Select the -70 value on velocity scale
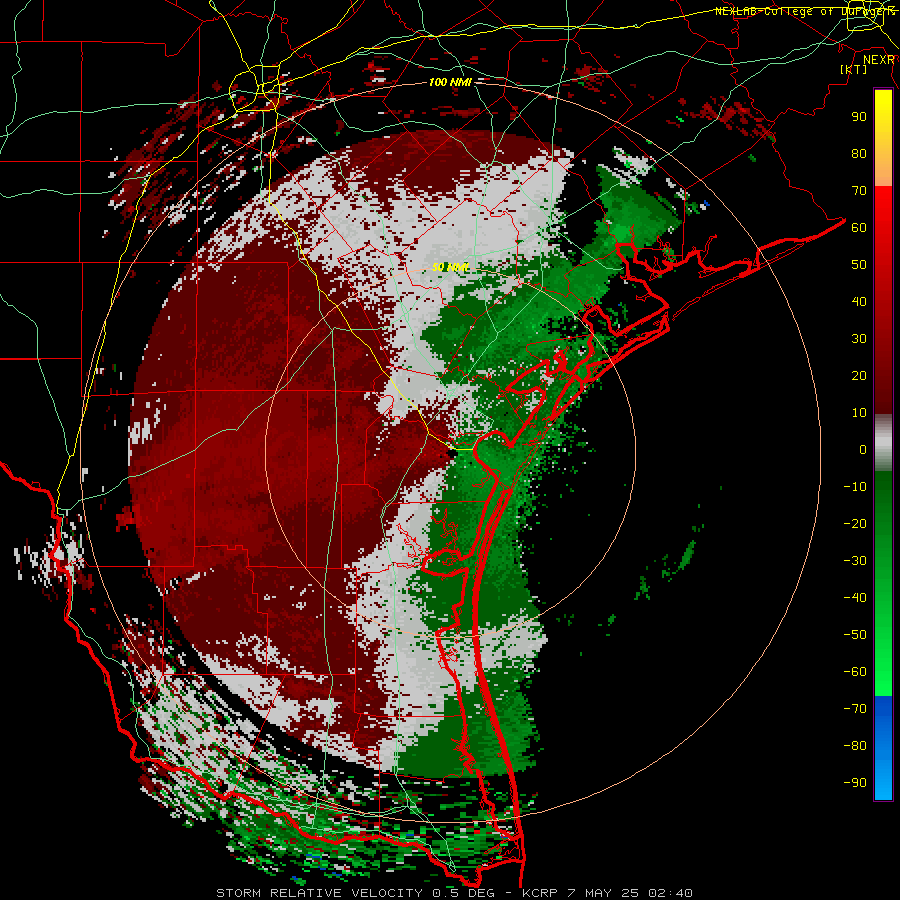 coord(855,709)
